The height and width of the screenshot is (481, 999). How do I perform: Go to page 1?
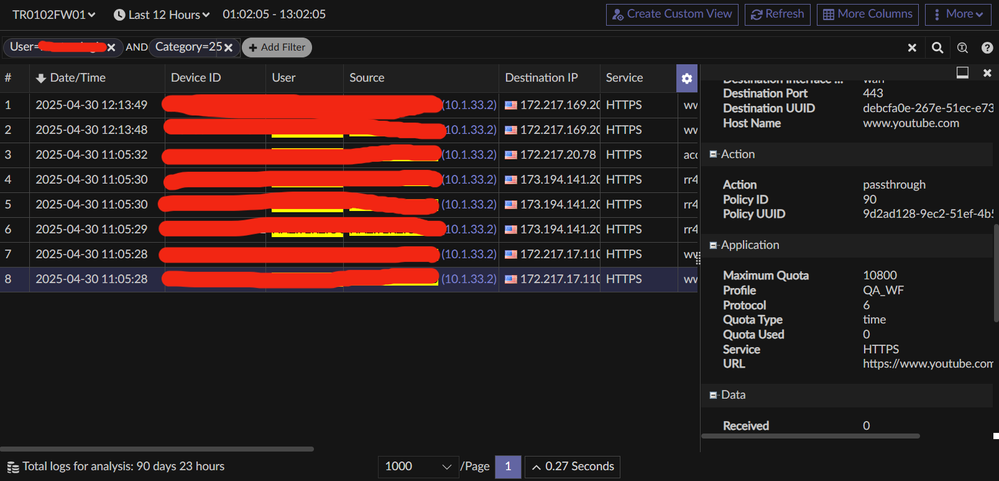(x=508, y=466)
